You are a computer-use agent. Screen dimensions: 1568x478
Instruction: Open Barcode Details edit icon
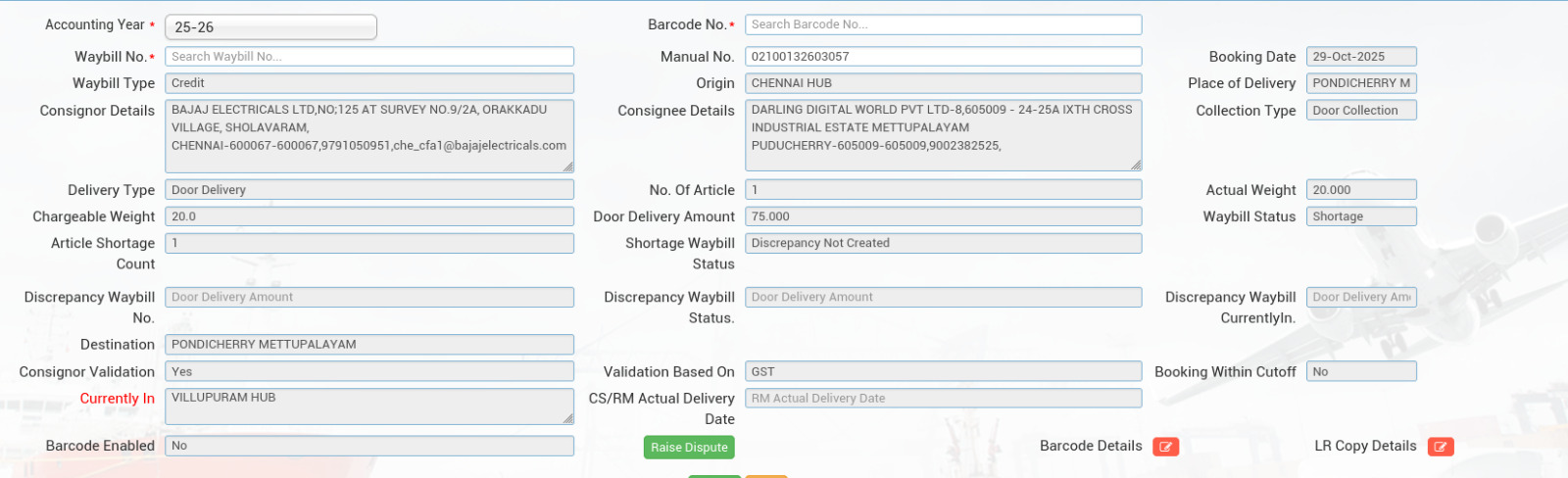(1165, 447)
